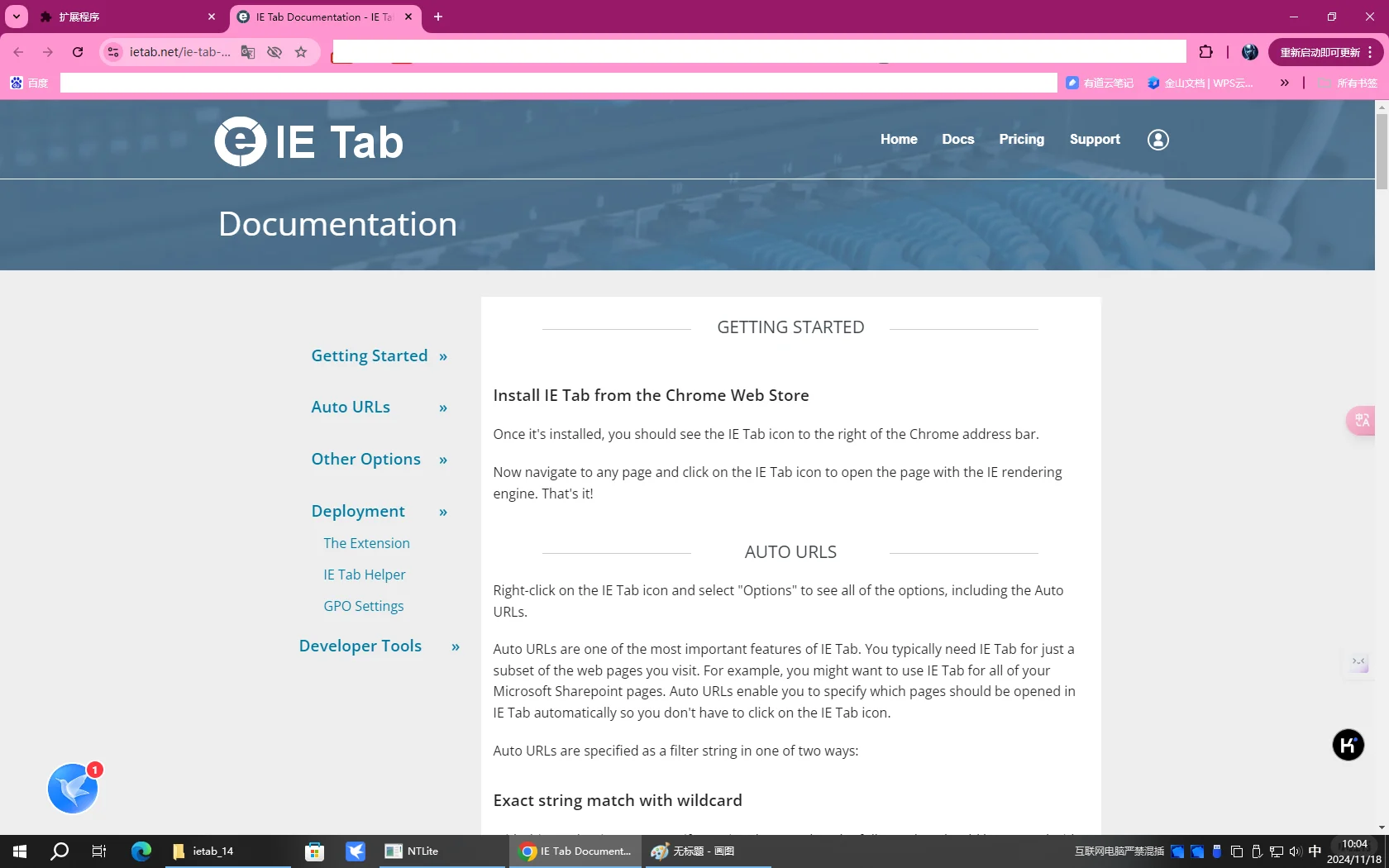Open the 有道云笔记 bookmark
The image size is (1389, 868).
pos(1100,83)
